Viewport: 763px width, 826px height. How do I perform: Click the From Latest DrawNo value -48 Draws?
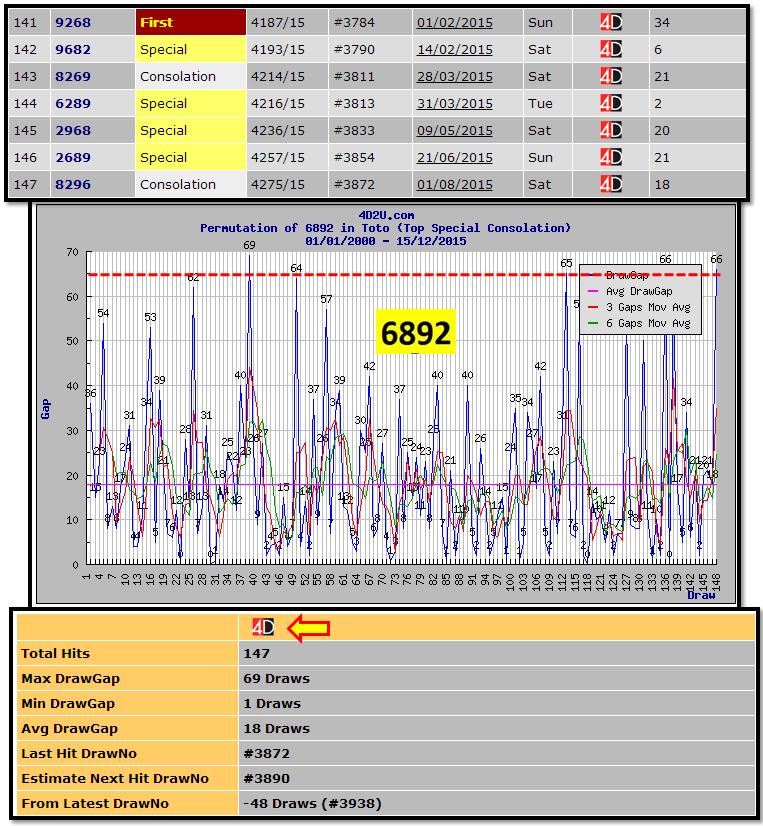(312, 803)
